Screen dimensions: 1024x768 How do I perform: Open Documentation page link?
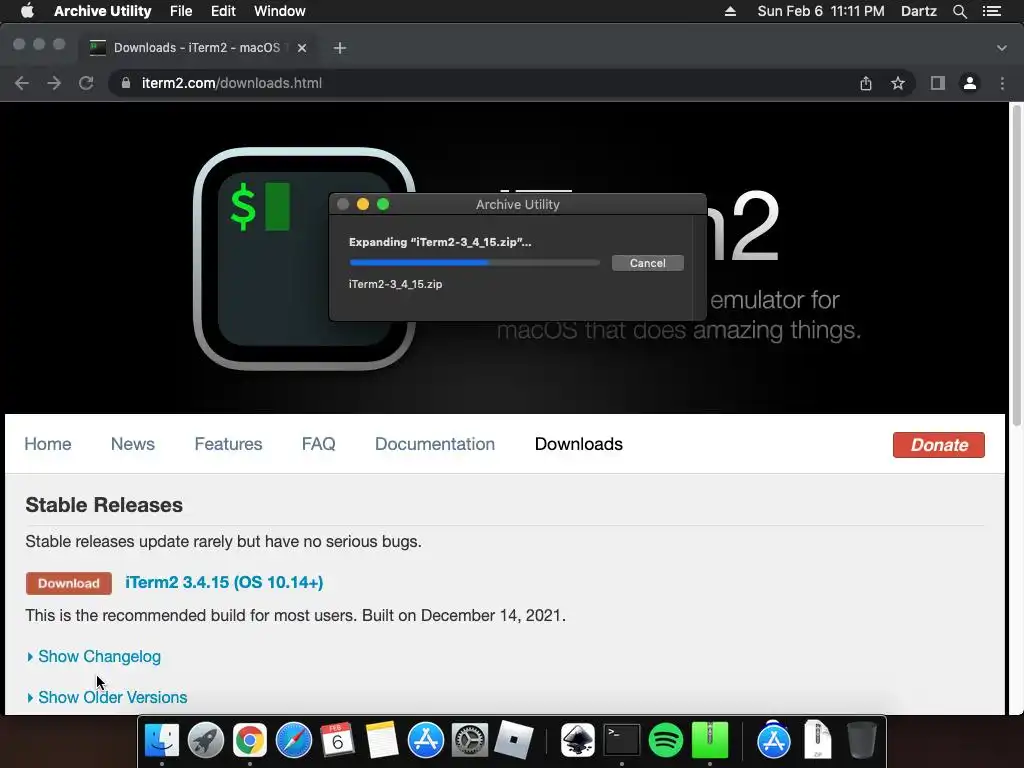pyautogui.click(x=435, y=444)
